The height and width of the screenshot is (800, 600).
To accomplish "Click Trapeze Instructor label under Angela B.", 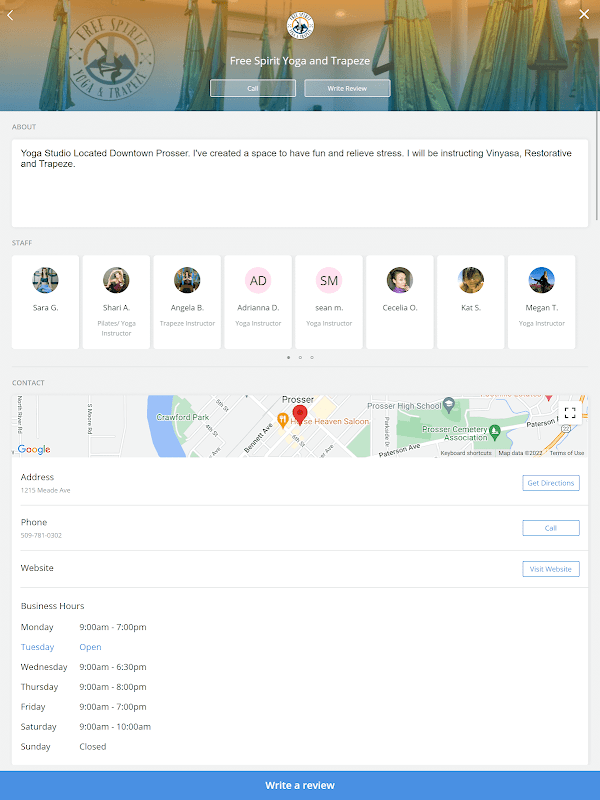I will tap(187, 323).
